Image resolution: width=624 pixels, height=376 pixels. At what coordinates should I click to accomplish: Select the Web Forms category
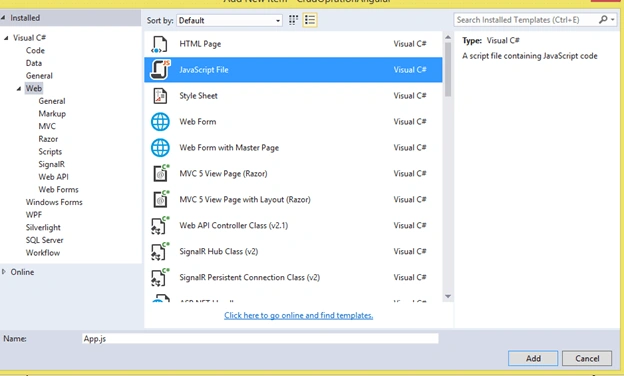(58, 189)
